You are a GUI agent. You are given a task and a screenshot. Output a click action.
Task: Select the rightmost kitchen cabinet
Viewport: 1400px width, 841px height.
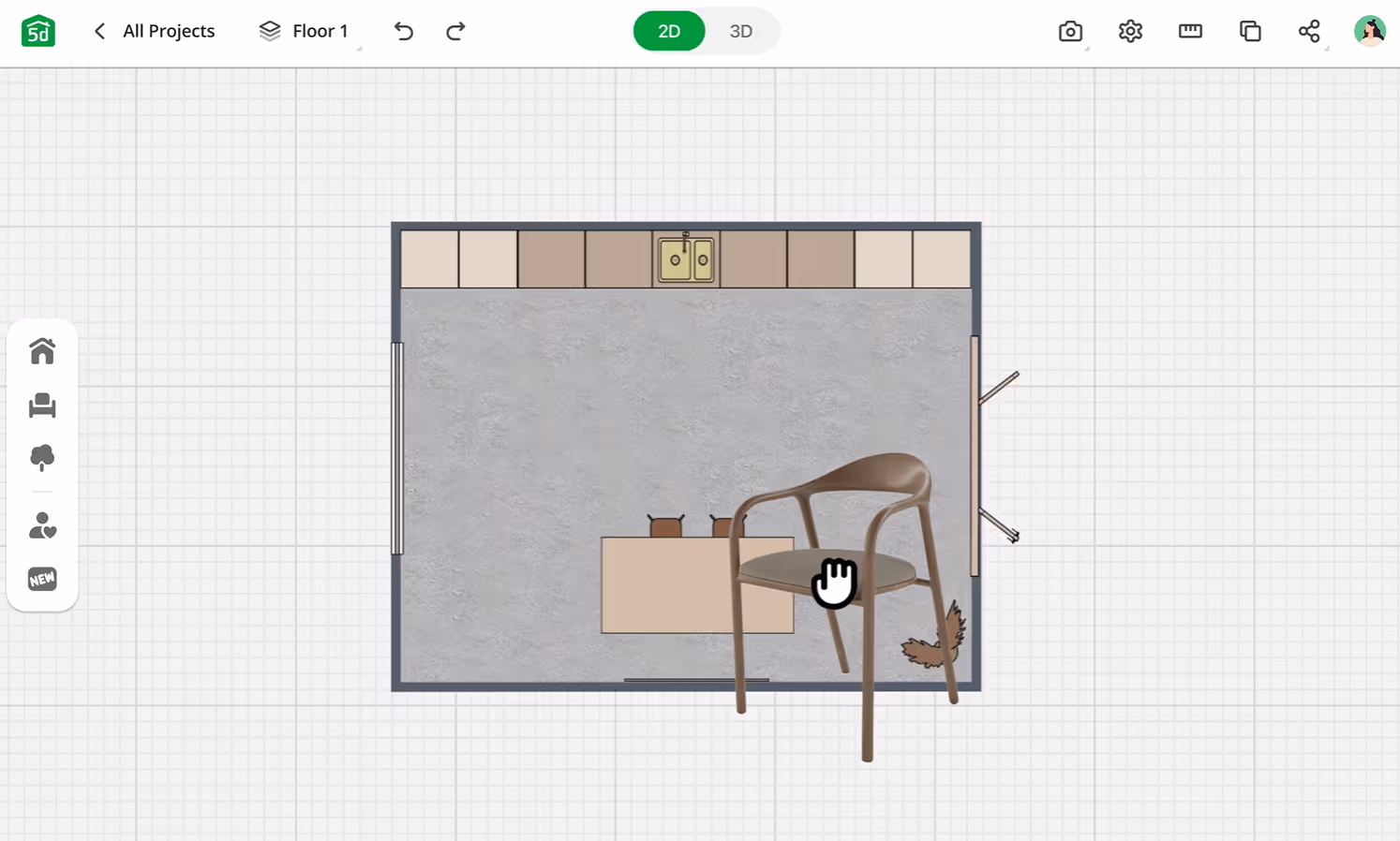pos(942,259)
